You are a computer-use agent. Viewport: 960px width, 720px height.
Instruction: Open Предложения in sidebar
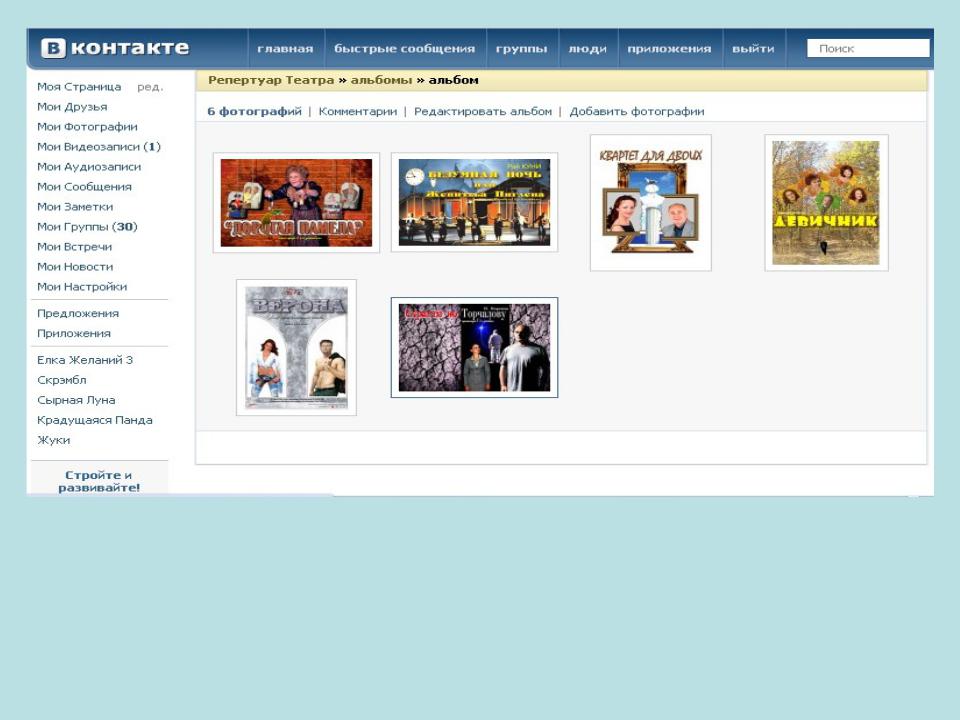78,313
